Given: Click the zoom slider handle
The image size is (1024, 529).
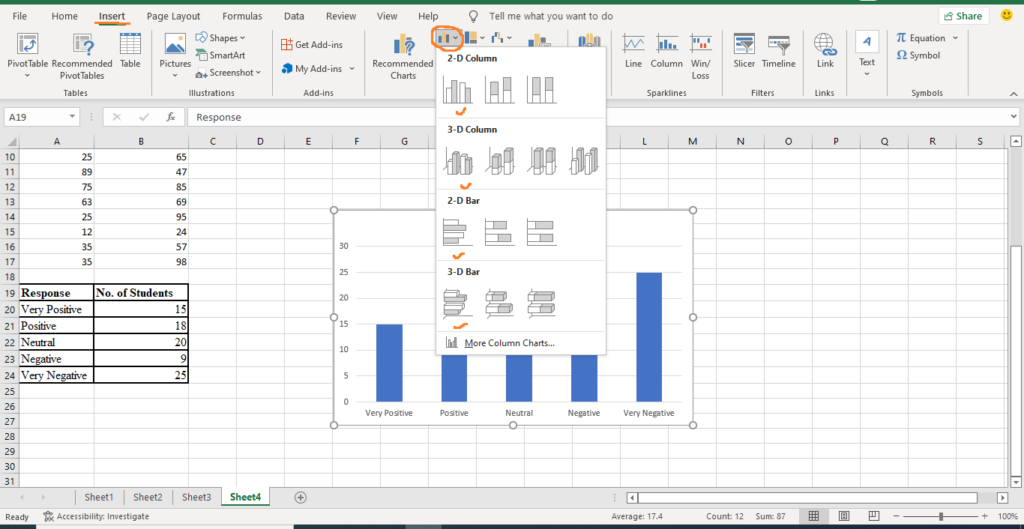Looking at the screenshot, I should (940, 516).
